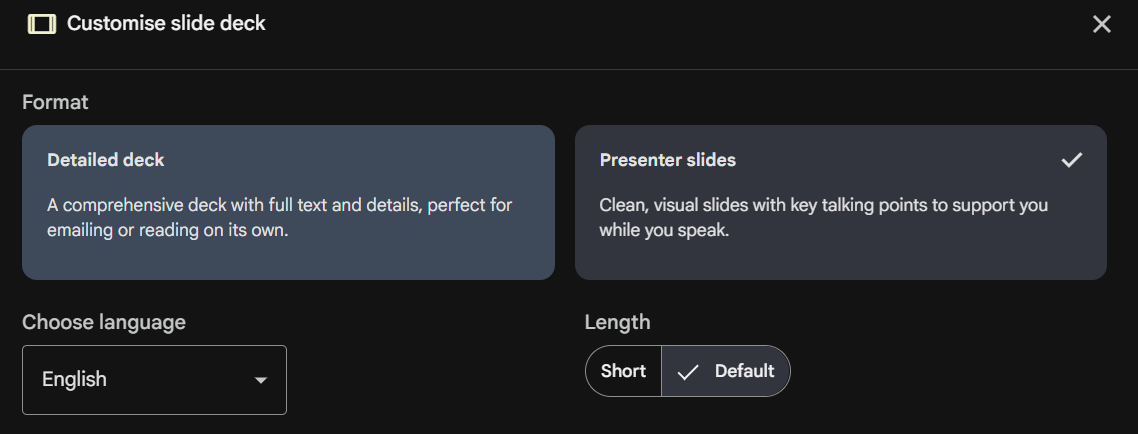The height and width of the screenshot is (434, 1138).
Task: Click the Detailed deck description text
Action: (280, 217)
